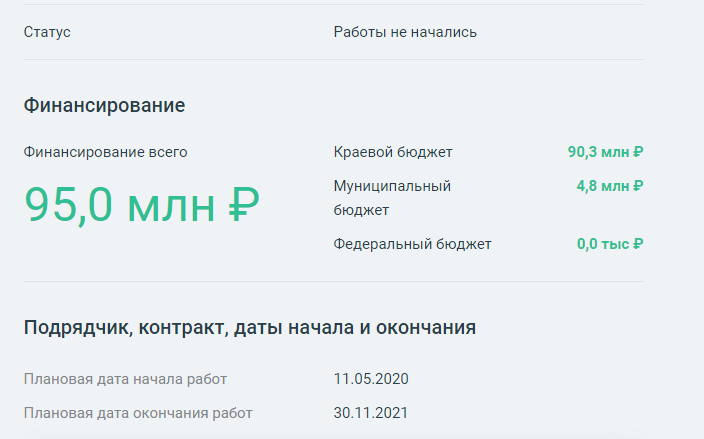Select the 0,0 тыс ₽ federal amount
The height and width of the screenshot is (439, 704).
click(x=609, y=244)
